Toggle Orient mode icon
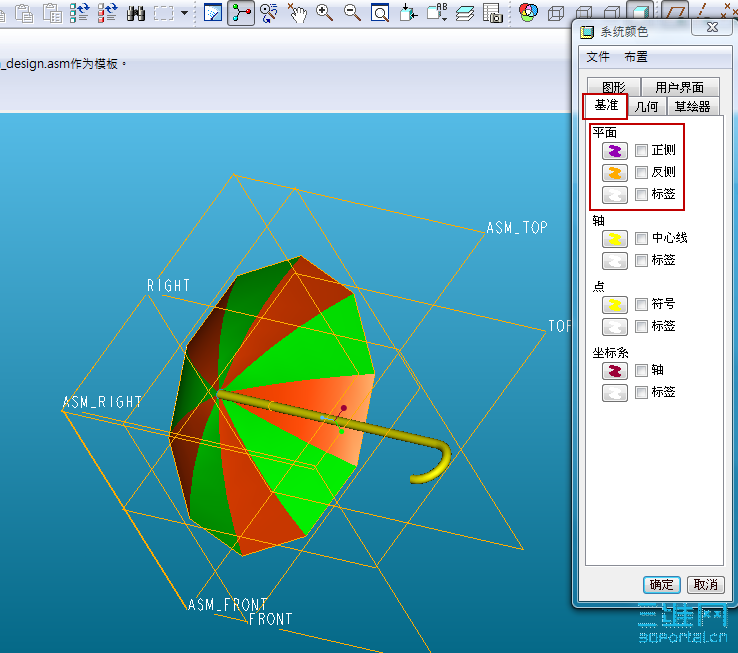Screen dimensions: 738x653 point(269,13)
